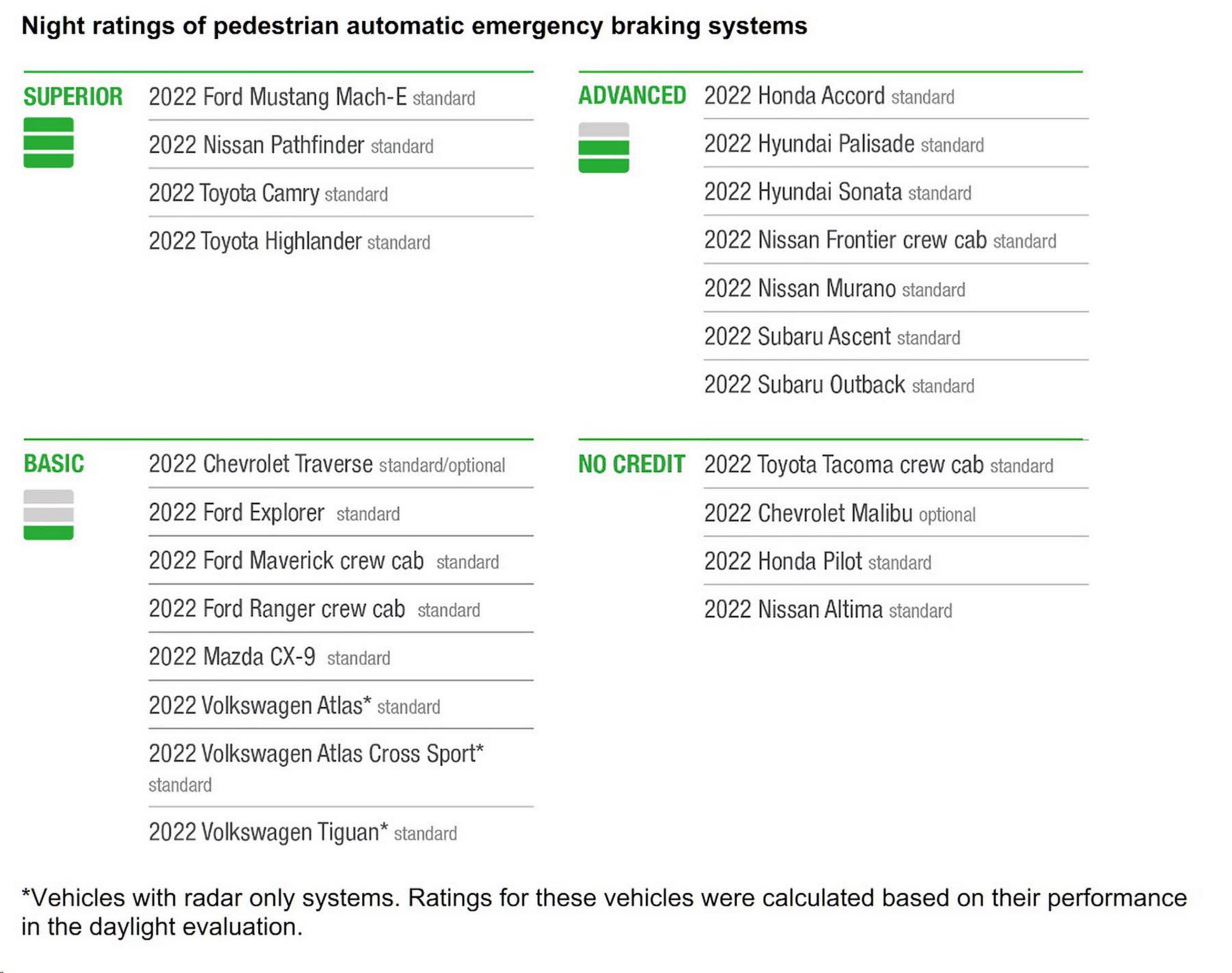Click the Advanced two-green-bar rating icon
This screenshot has height=973, width=1232.
(603, 148)
